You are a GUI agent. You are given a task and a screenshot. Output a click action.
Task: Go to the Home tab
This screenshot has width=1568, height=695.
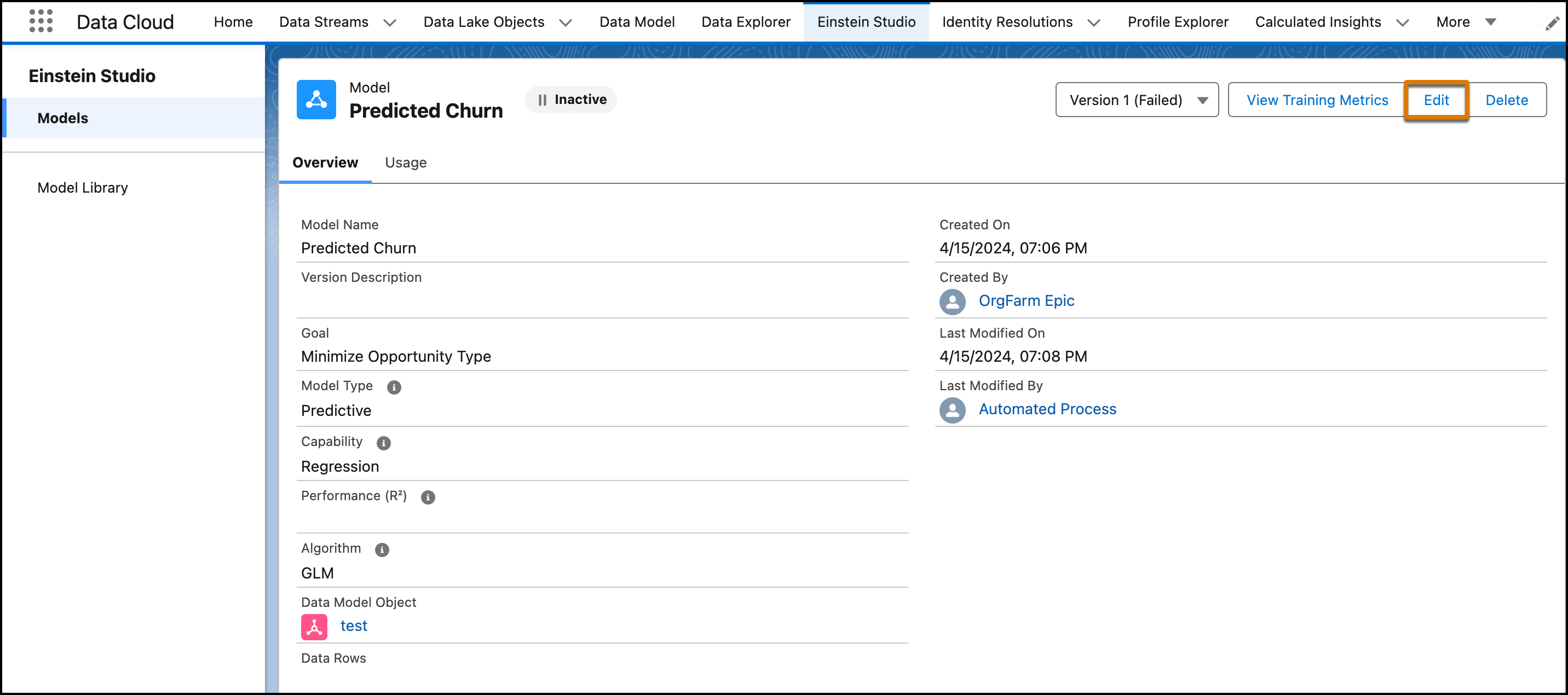(233, 22)
